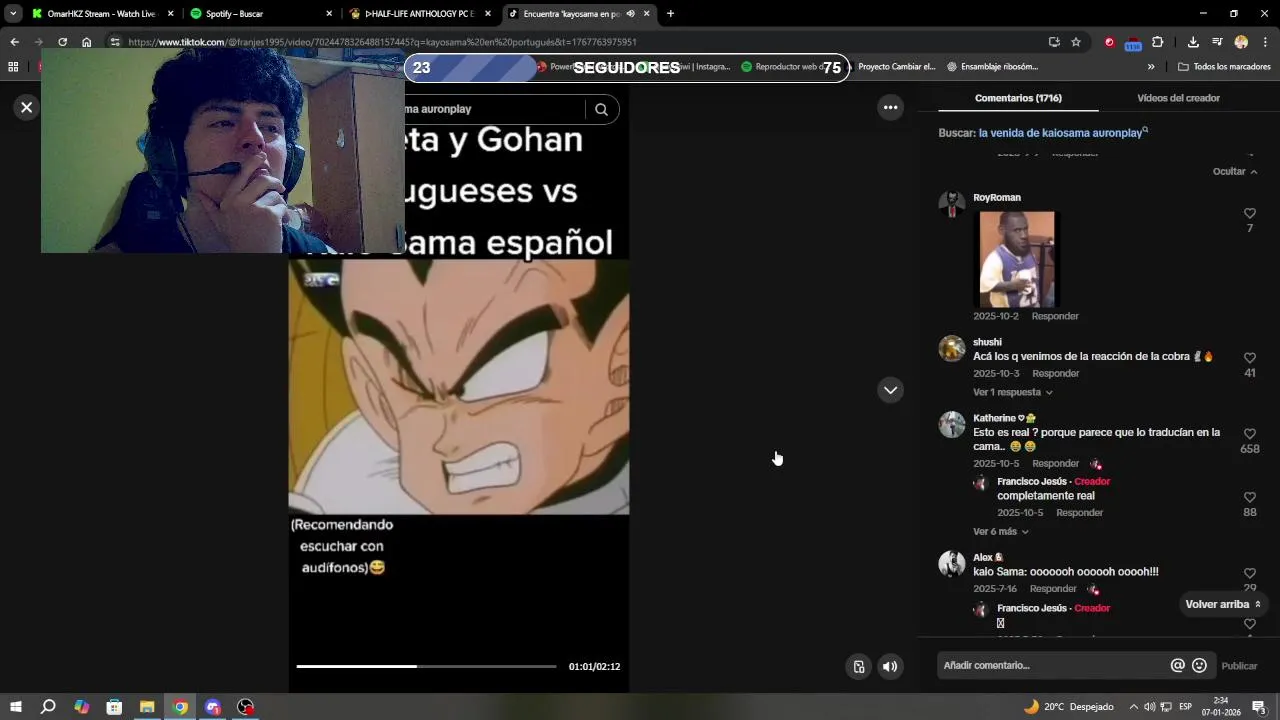Reply to Katherine's comment
Image resolution: width=1280 pixels, height=720 pixels.
point(1056,464)
